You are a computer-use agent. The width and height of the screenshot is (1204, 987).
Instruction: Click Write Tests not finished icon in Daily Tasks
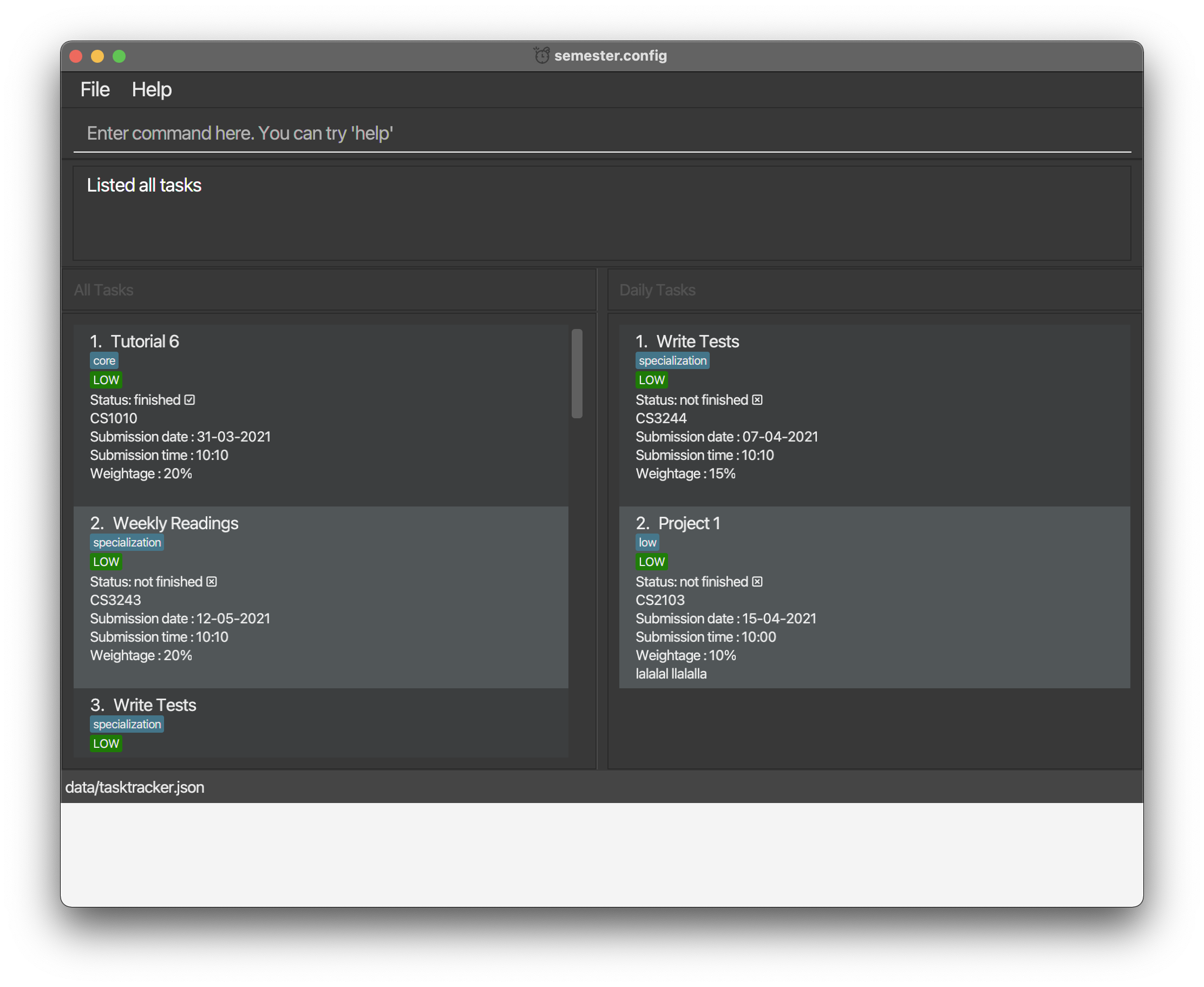pyautogui.click(x=757, y=400)
